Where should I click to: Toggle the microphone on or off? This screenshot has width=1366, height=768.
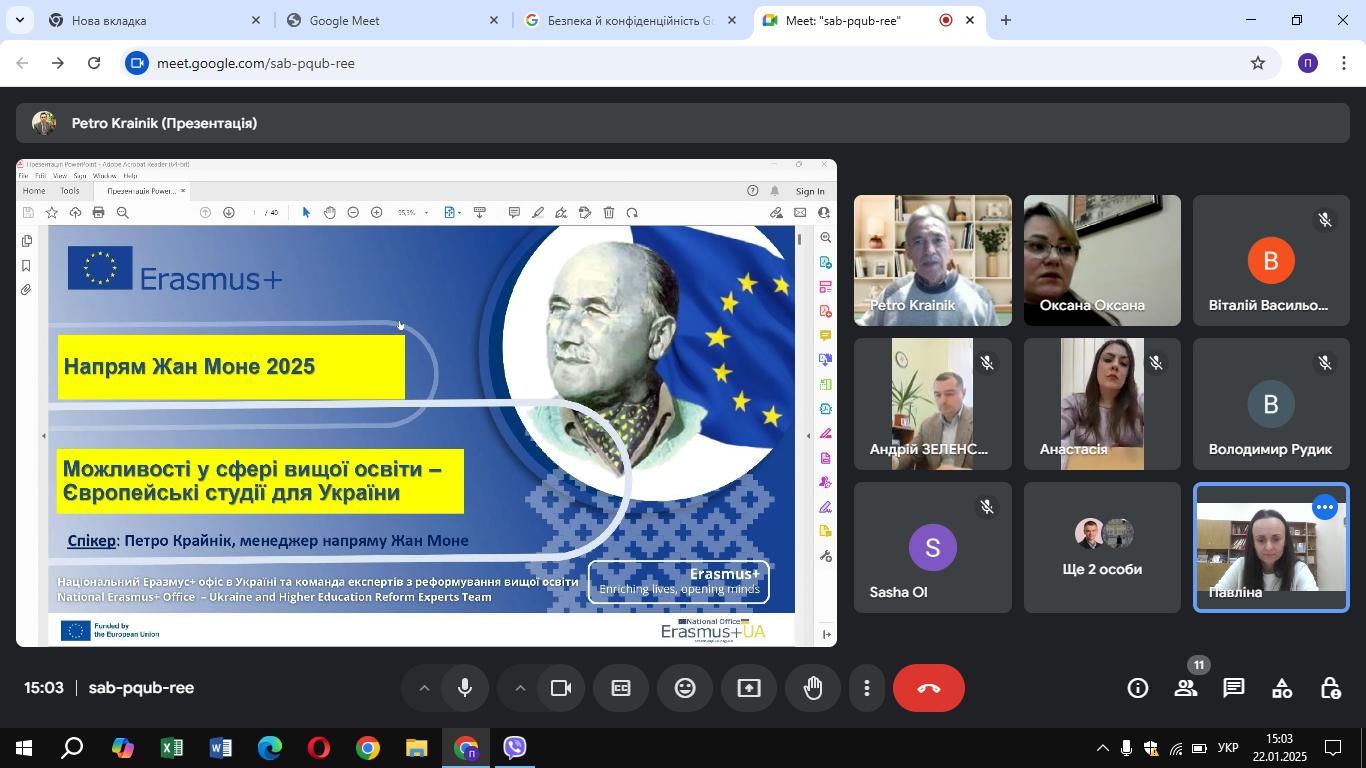465,688
